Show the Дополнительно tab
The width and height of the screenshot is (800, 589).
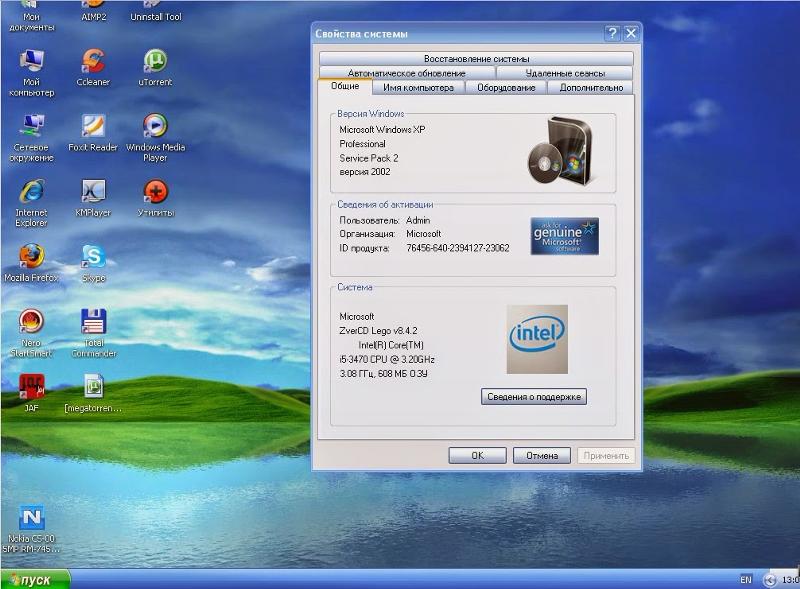click(x=591, y=87)
